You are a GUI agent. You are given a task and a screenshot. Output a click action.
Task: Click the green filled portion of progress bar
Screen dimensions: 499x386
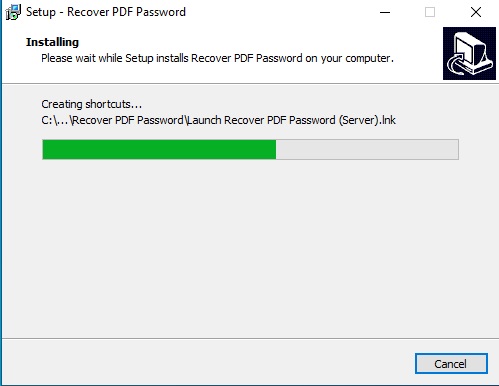(x=159, y=149)
